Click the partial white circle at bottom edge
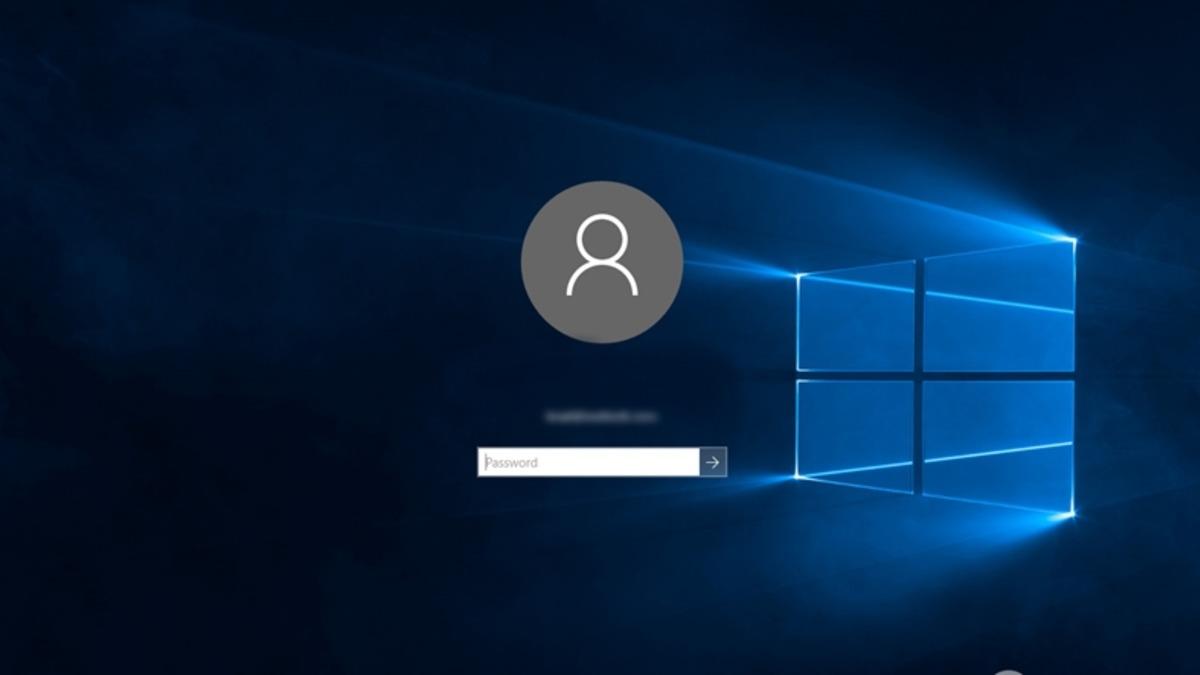Image resolution: width=1200 pixels, height=675 pixels. [x=1010, y=671]
